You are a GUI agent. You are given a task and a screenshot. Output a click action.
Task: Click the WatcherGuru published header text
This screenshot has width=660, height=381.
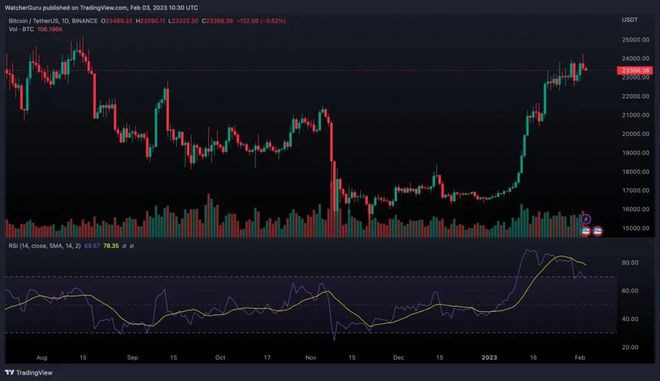101,8
